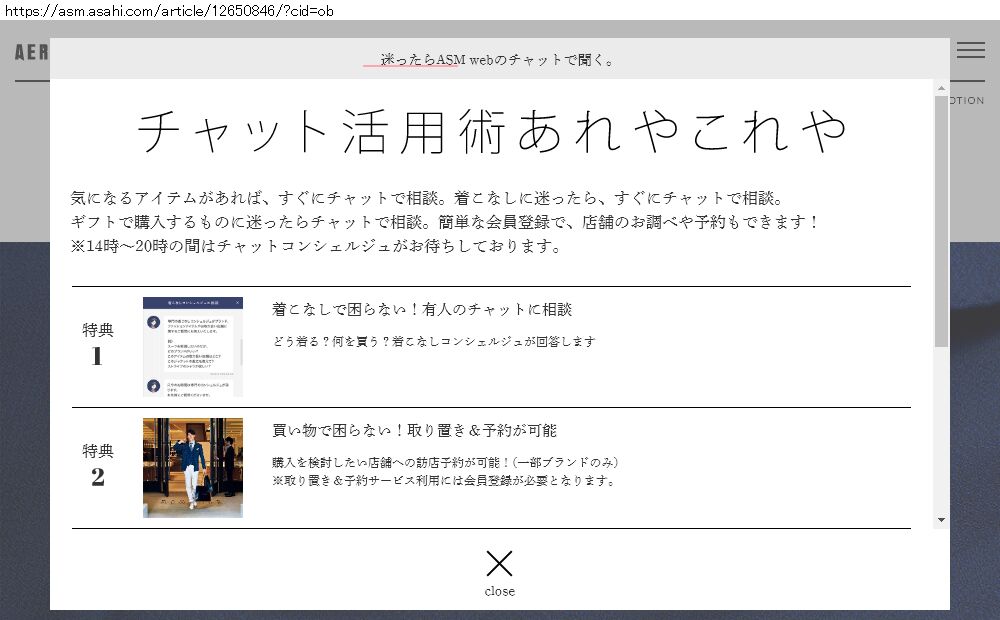Click the popup header 迷ったらASM webのチャットで聞く。

click(499, 60)
